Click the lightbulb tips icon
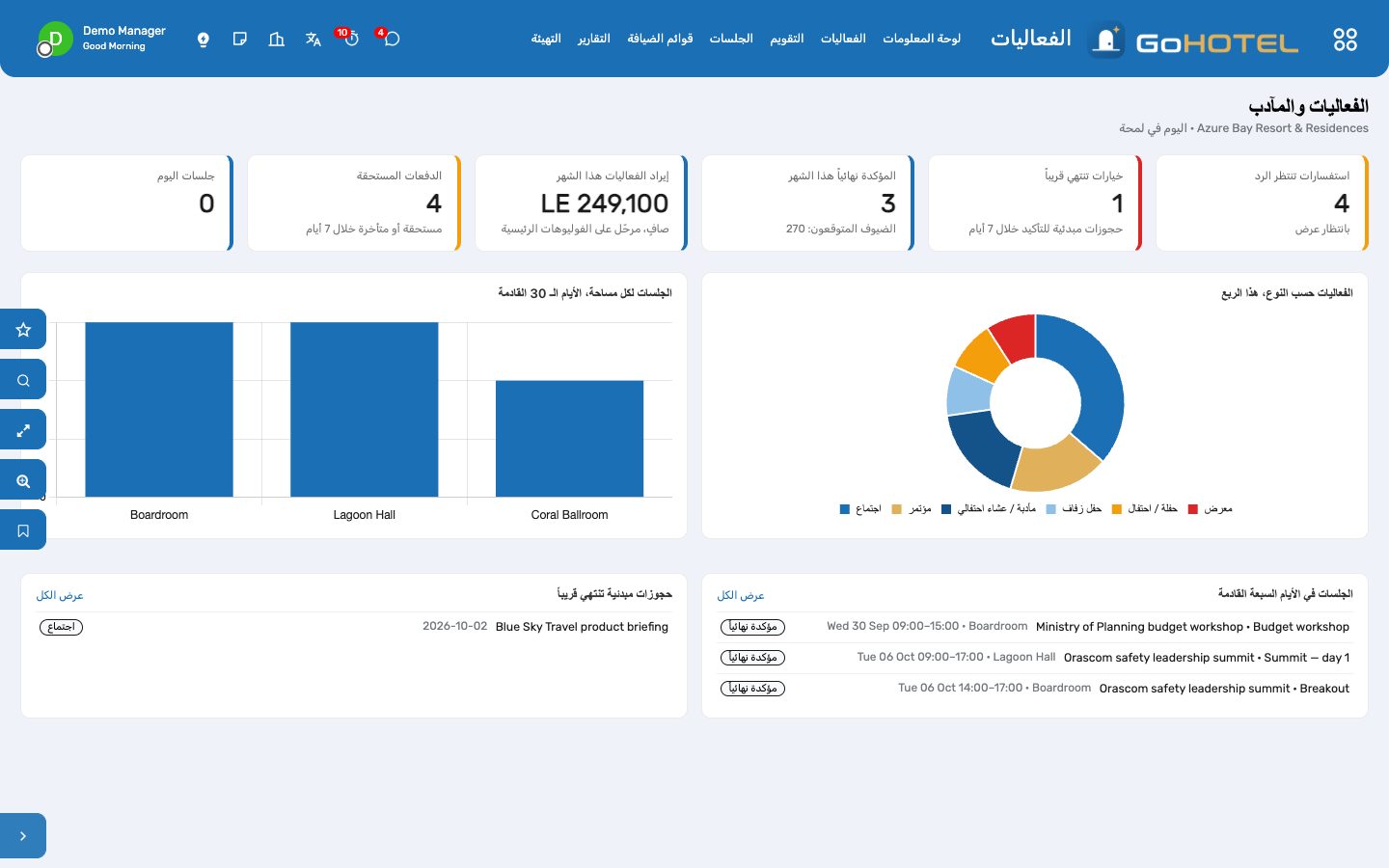The width and height of the screenshot is (1389, 868). [x=204, y=40]
